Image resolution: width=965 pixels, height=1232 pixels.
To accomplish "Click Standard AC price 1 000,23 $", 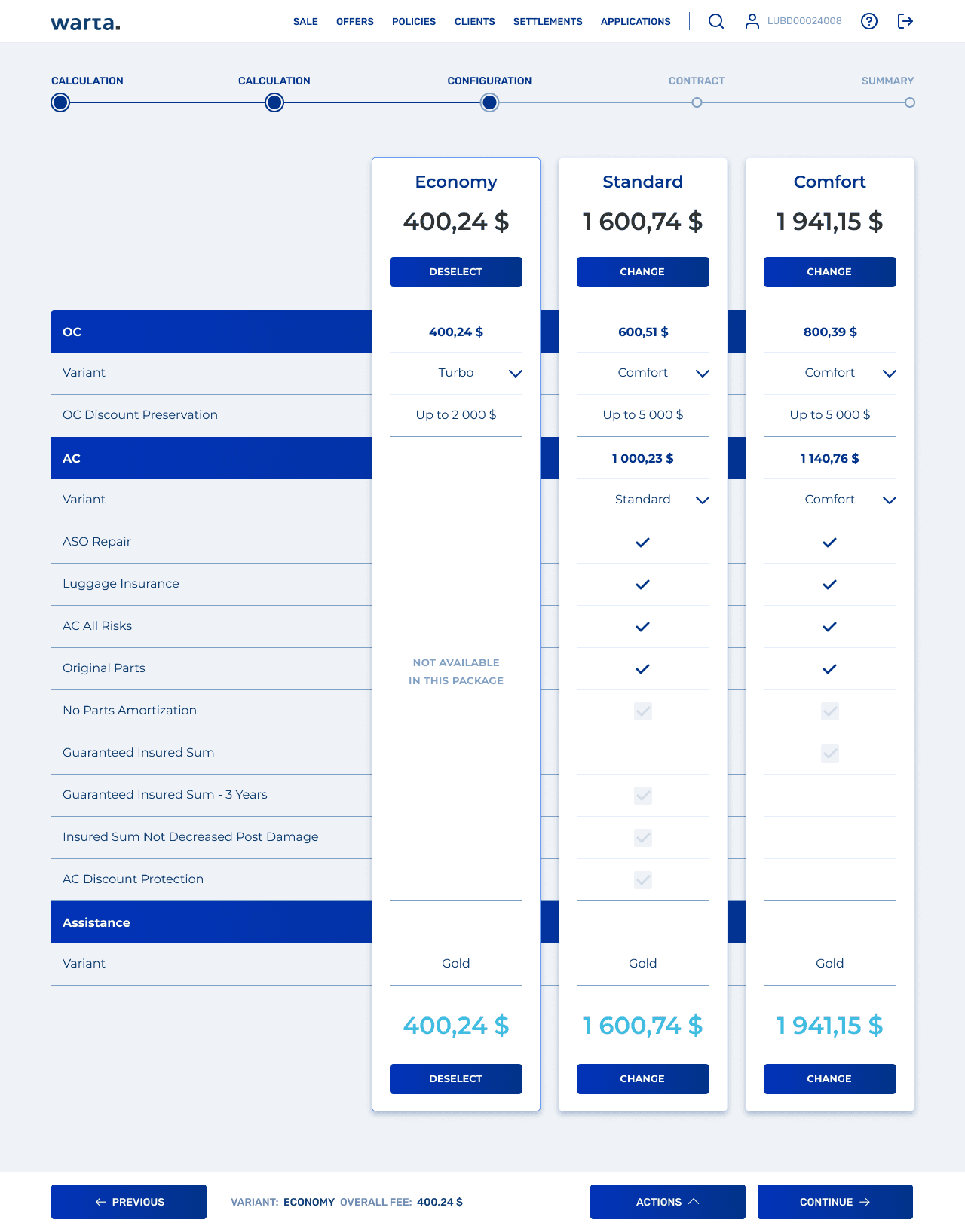I will pos(643,458).
